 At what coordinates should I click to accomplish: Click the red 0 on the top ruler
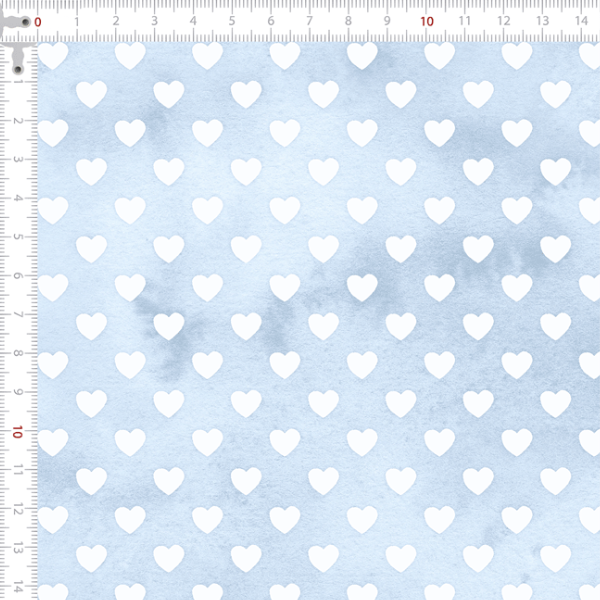[x=38, y=22]
